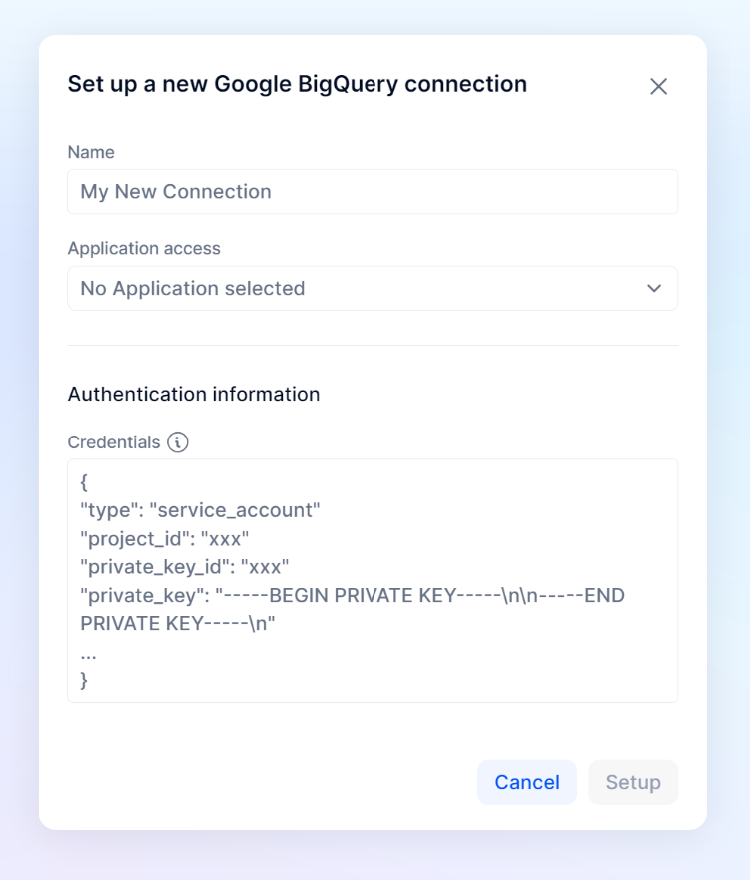Close the BigQuery connection dialog with X
The height and width of the screenshot is (880, 750).
(658, 86)
